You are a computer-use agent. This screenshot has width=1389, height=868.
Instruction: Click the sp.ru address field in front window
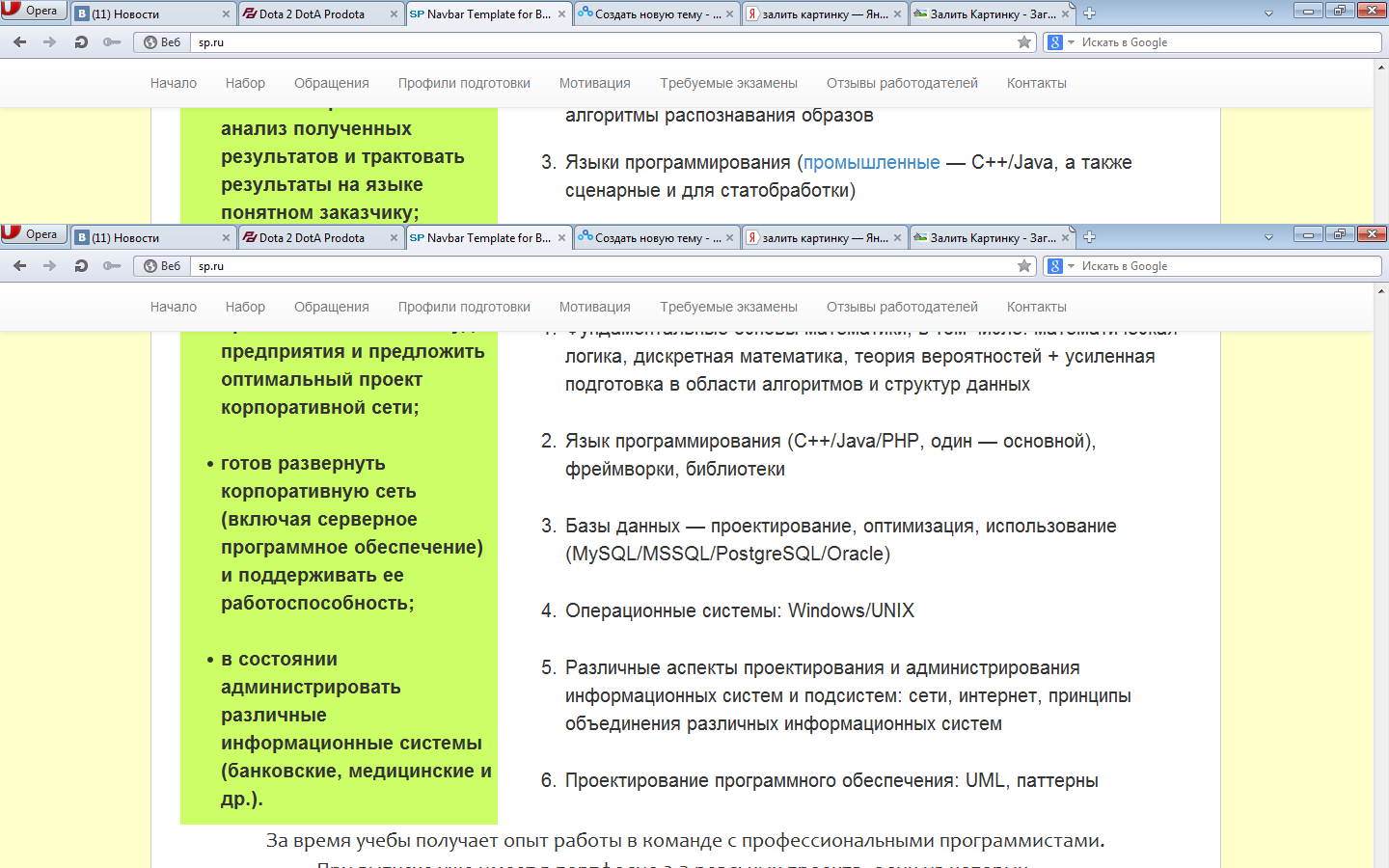[x=603, y=266]
